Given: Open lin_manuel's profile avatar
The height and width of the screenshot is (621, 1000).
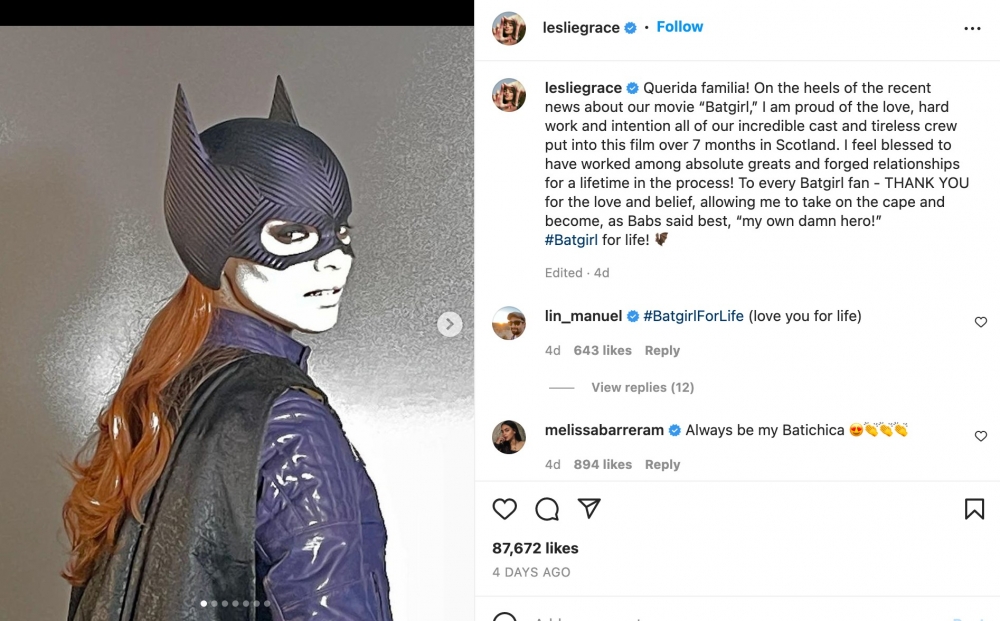Looking at the screenshot, I should click(509, 323).
